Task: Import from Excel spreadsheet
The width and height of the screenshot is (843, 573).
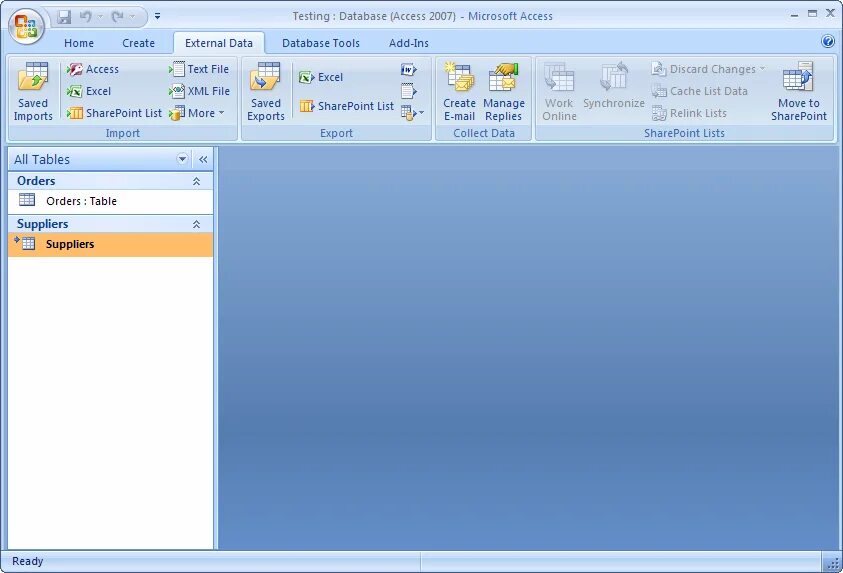Action: pyautogui.click(x=89, y=91)
